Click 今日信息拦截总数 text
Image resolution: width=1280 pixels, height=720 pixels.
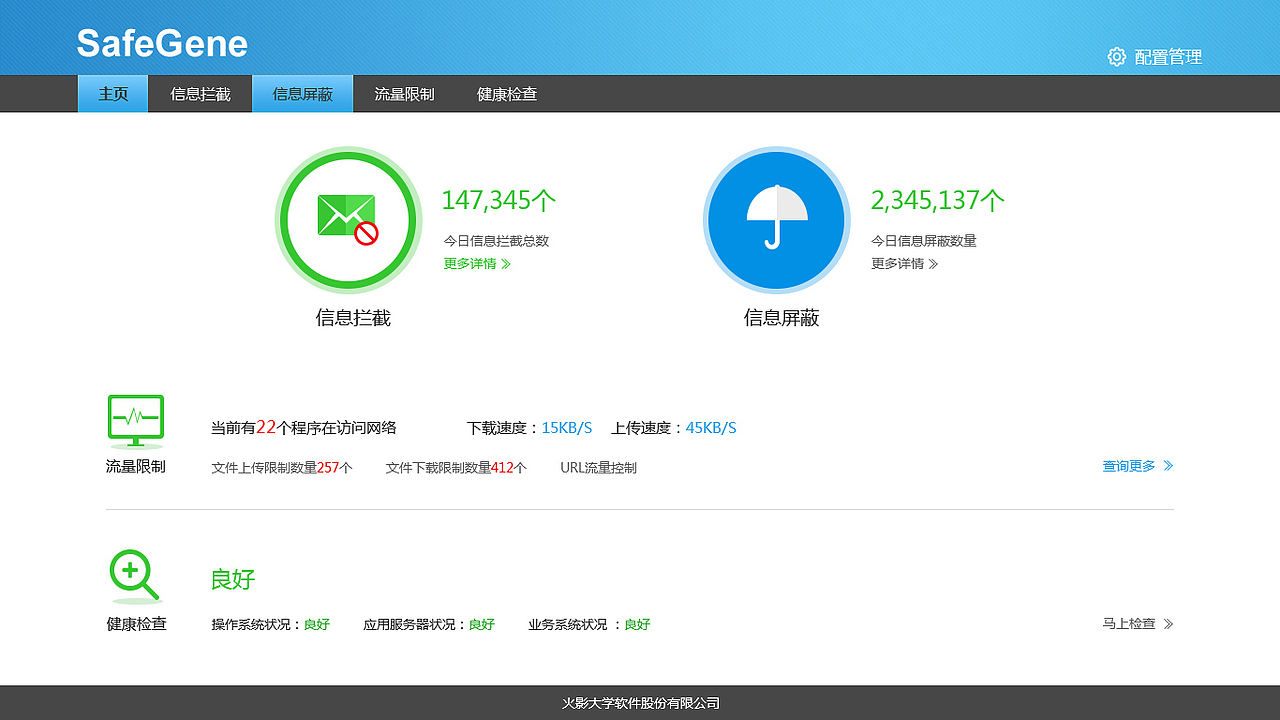pyautogui.click(x=496, y=241)
